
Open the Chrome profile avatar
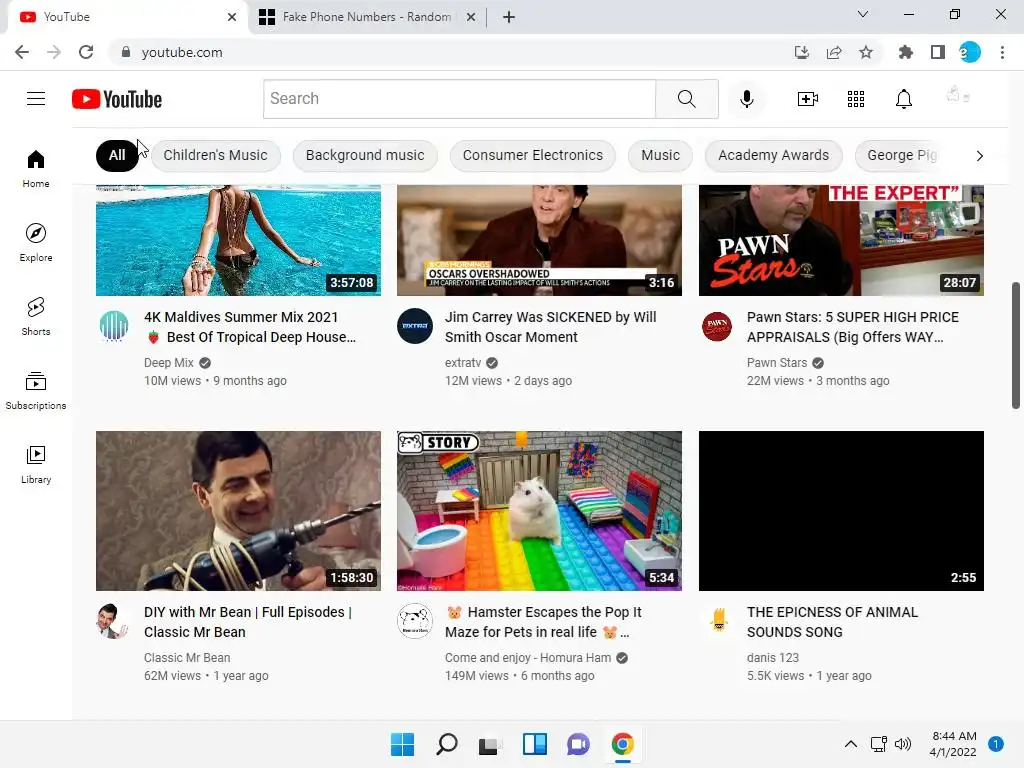(970, 52)
